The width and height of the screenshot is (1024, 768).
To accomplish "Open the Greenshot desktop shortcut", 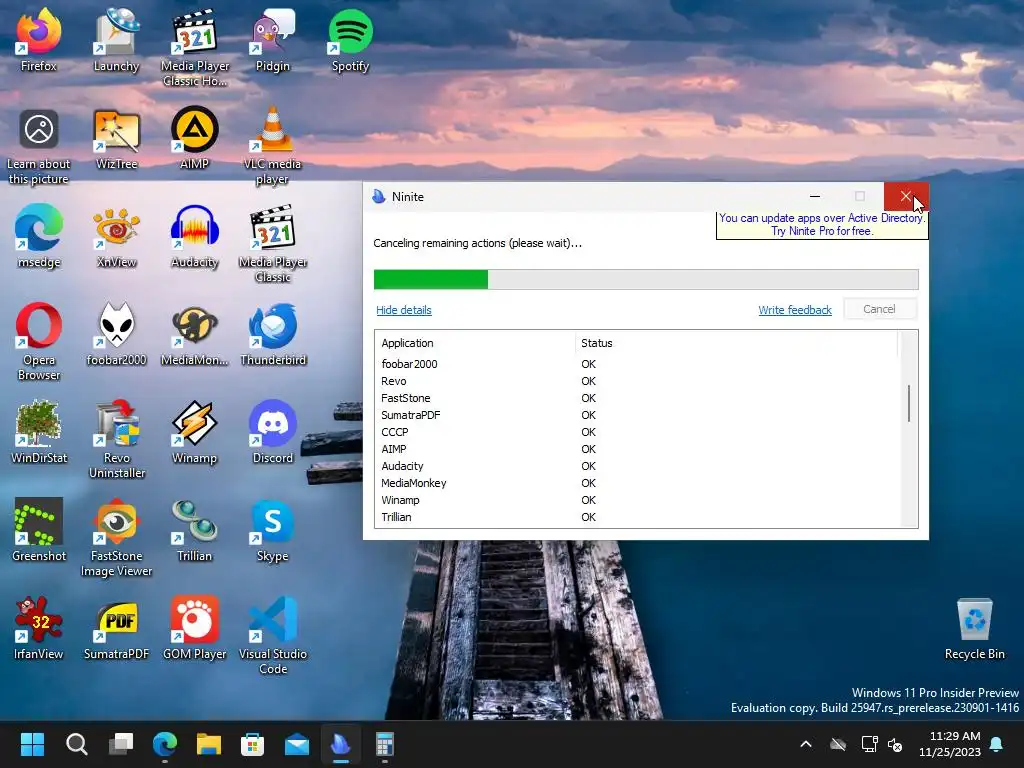I will tap(39, 530).
